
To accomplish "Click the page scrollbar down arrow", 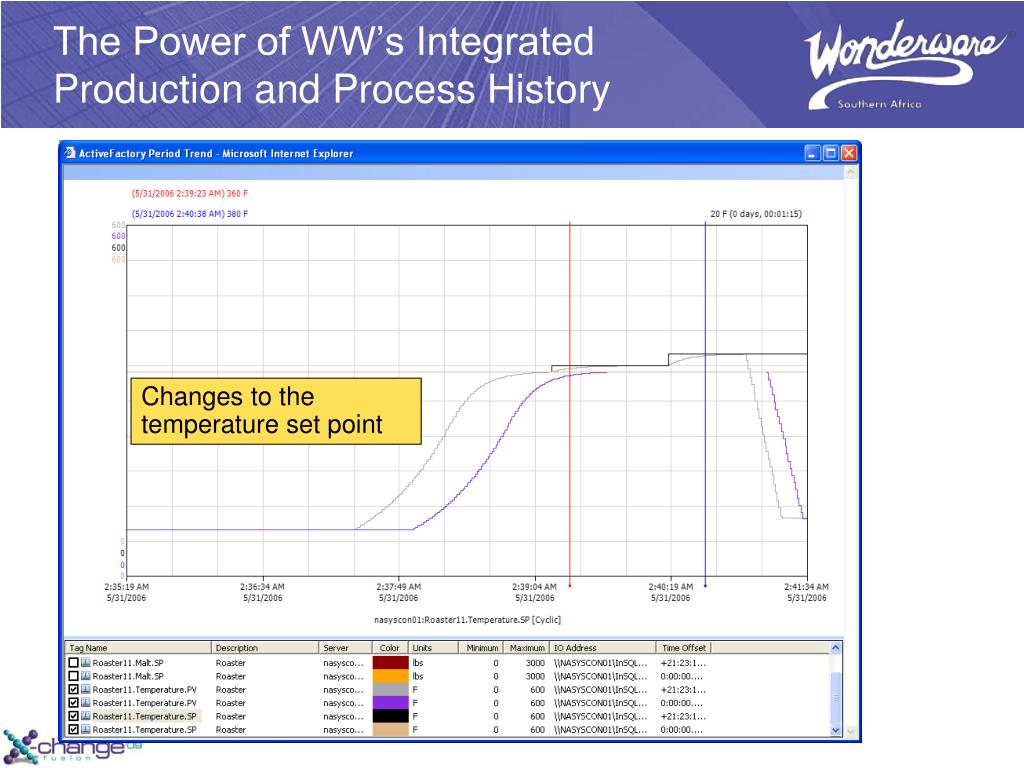I will tap(850, 731).
